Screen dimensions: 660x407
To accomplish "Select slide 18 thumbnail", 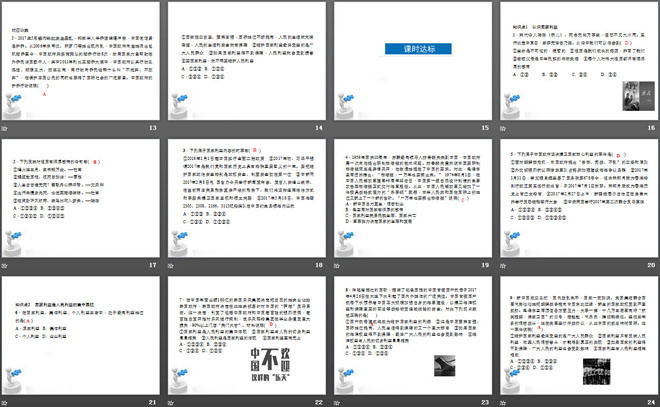I will 247,198.
